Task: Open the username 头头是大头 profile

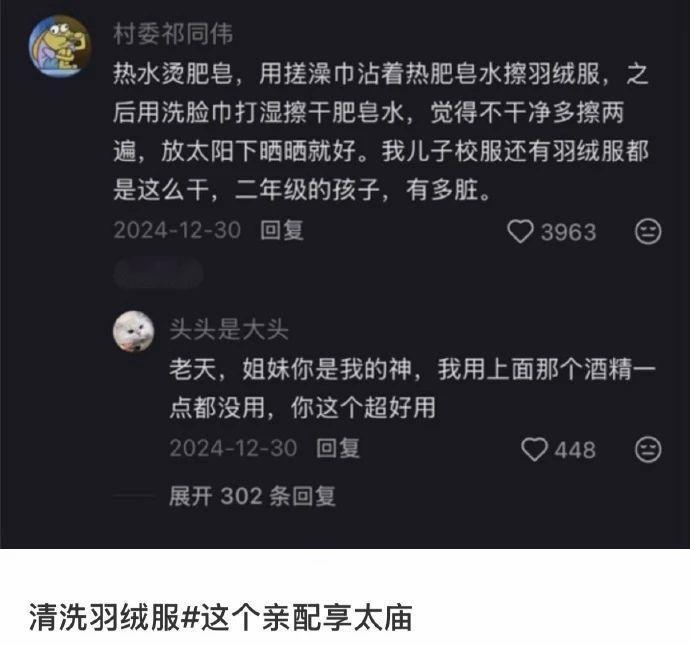Action: click(229, 329)
